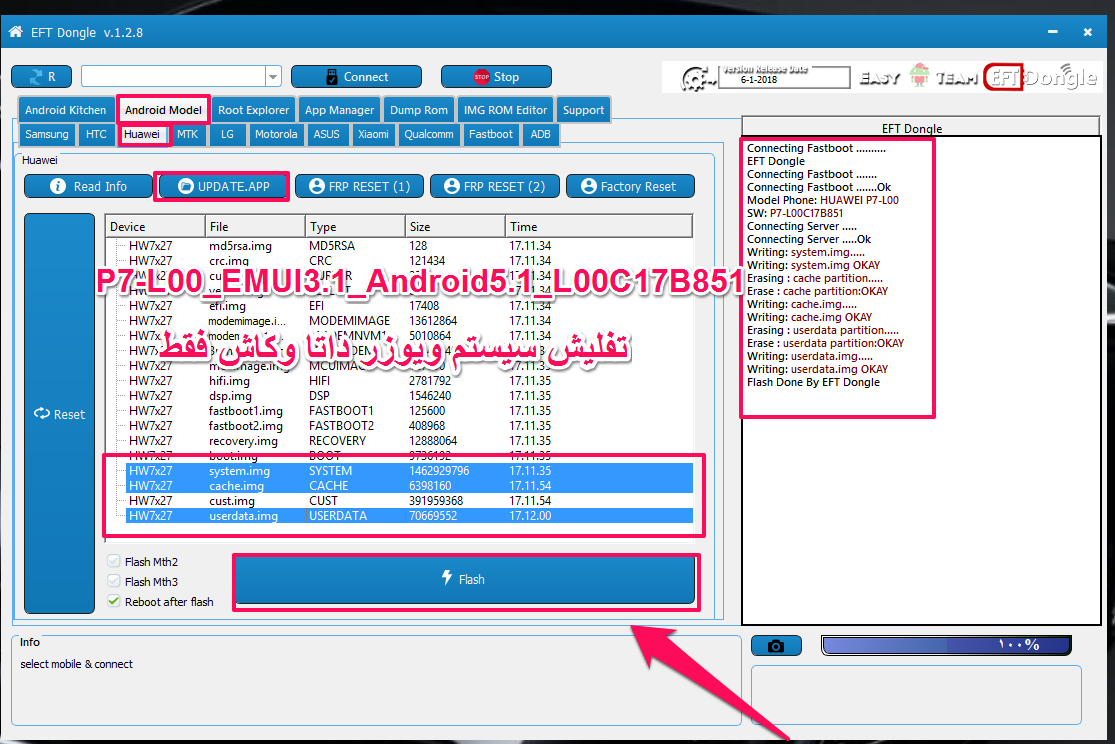1115x744 pixels.
Task: Select the efi.img row
Action: tap(409, 306)
